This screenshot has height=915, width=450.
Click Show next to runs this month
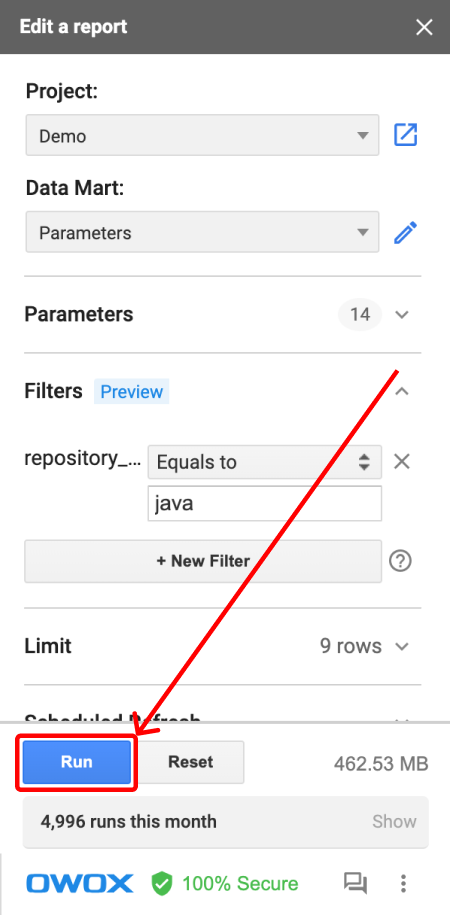tap(395, 822)
